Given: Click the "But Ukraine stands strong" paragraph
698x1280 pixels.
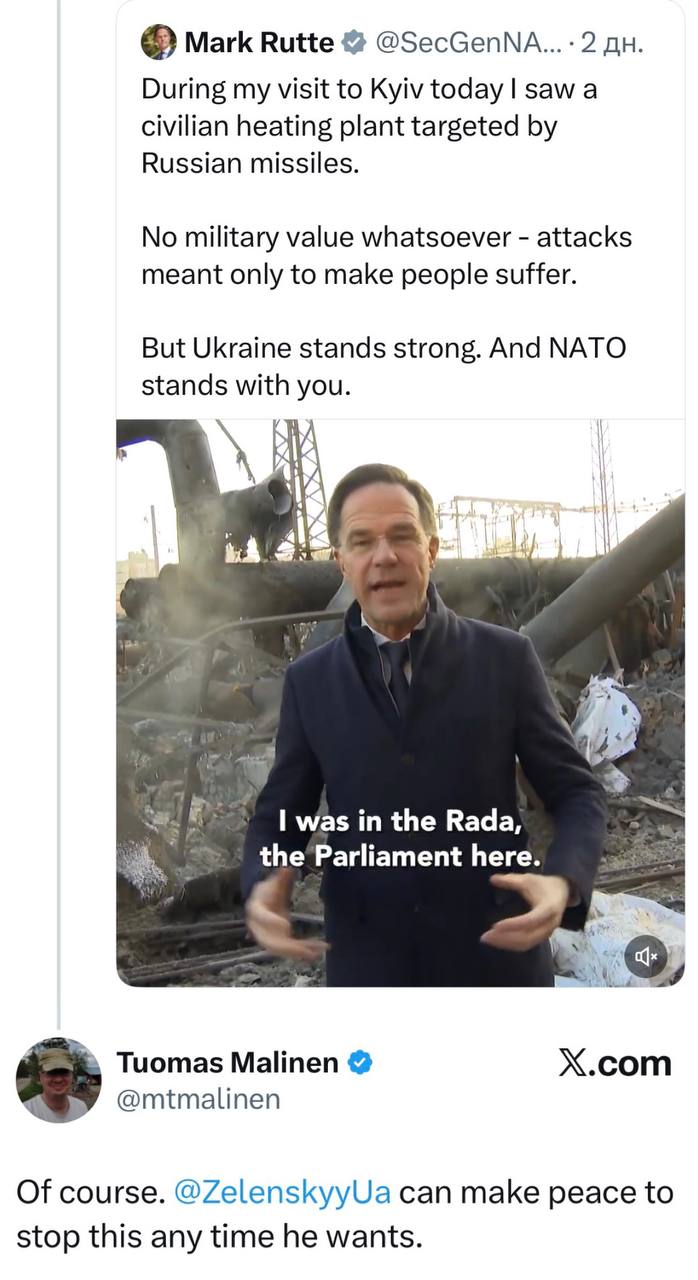Looking at the screenshot, I should pyautogui.click(x=383, y=366).
